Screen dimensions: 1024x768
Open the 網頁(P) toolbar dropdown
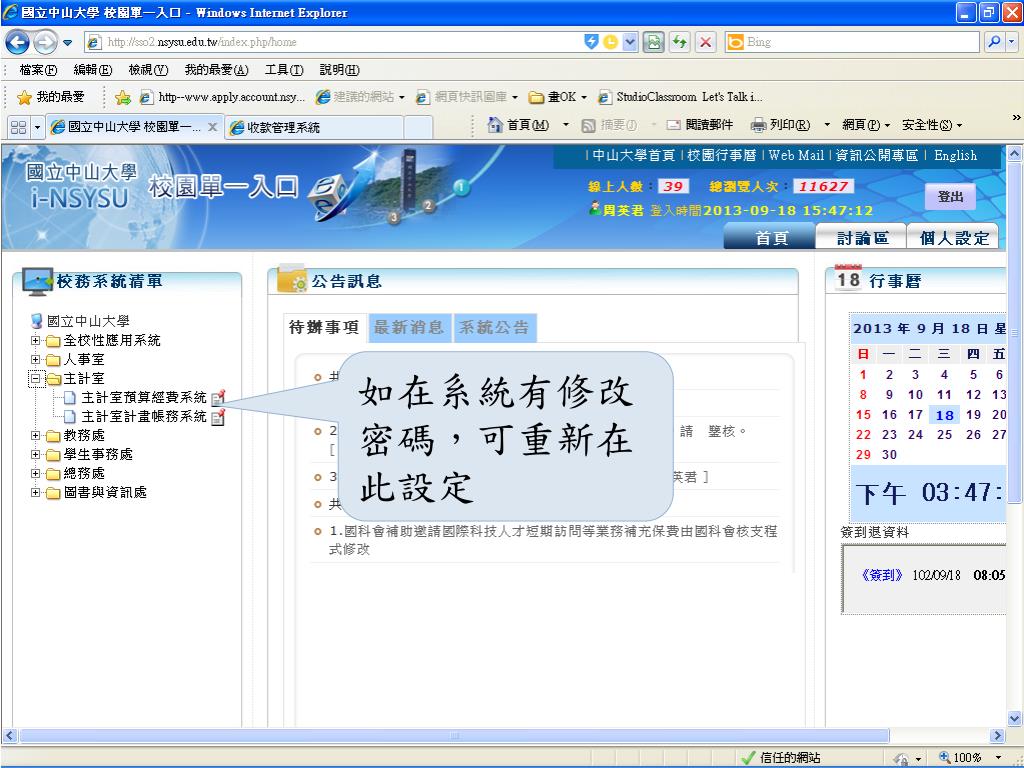point(866,125)
